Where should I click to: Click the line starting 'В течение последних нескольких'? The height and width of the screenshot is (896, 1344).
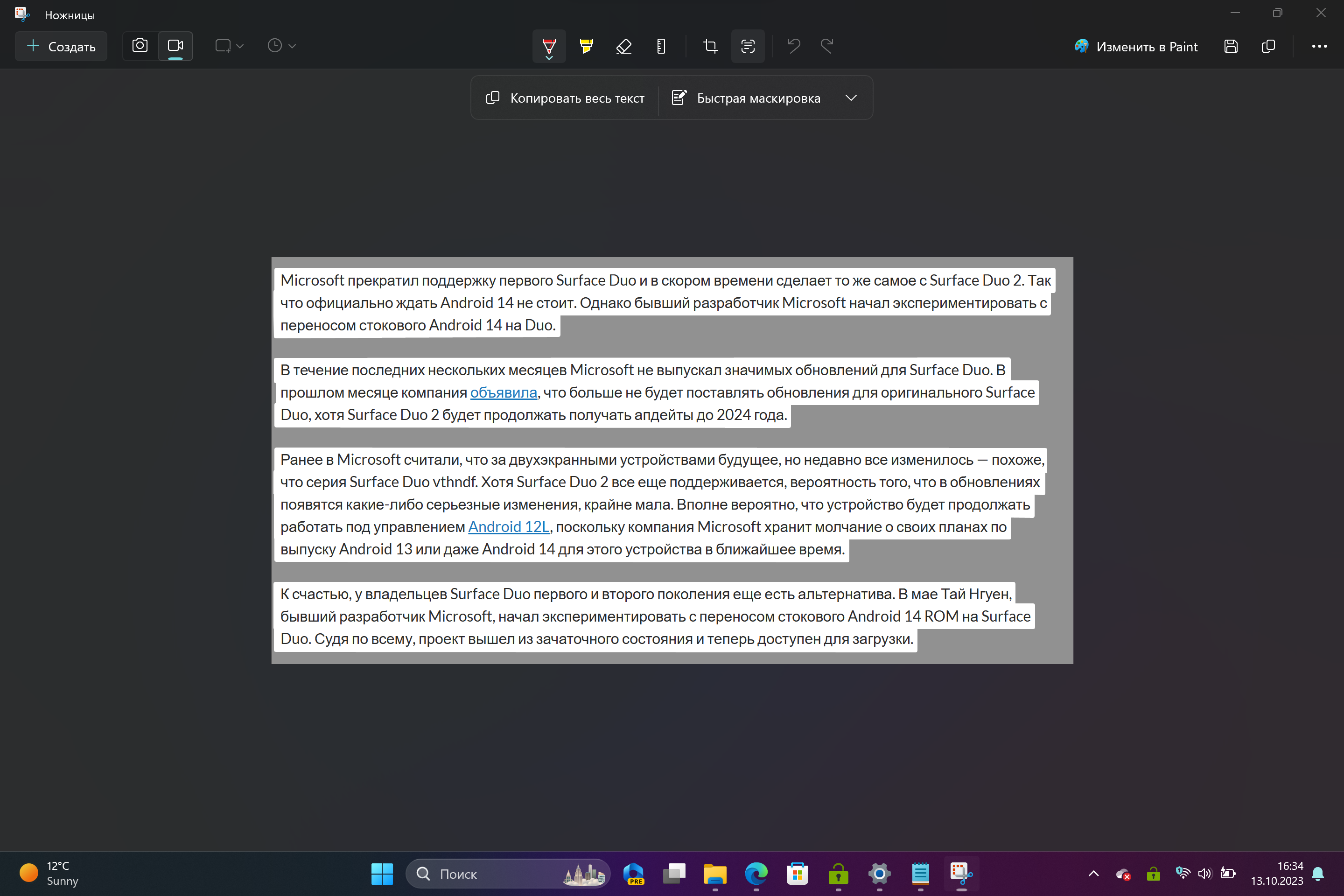coord(643,370)
